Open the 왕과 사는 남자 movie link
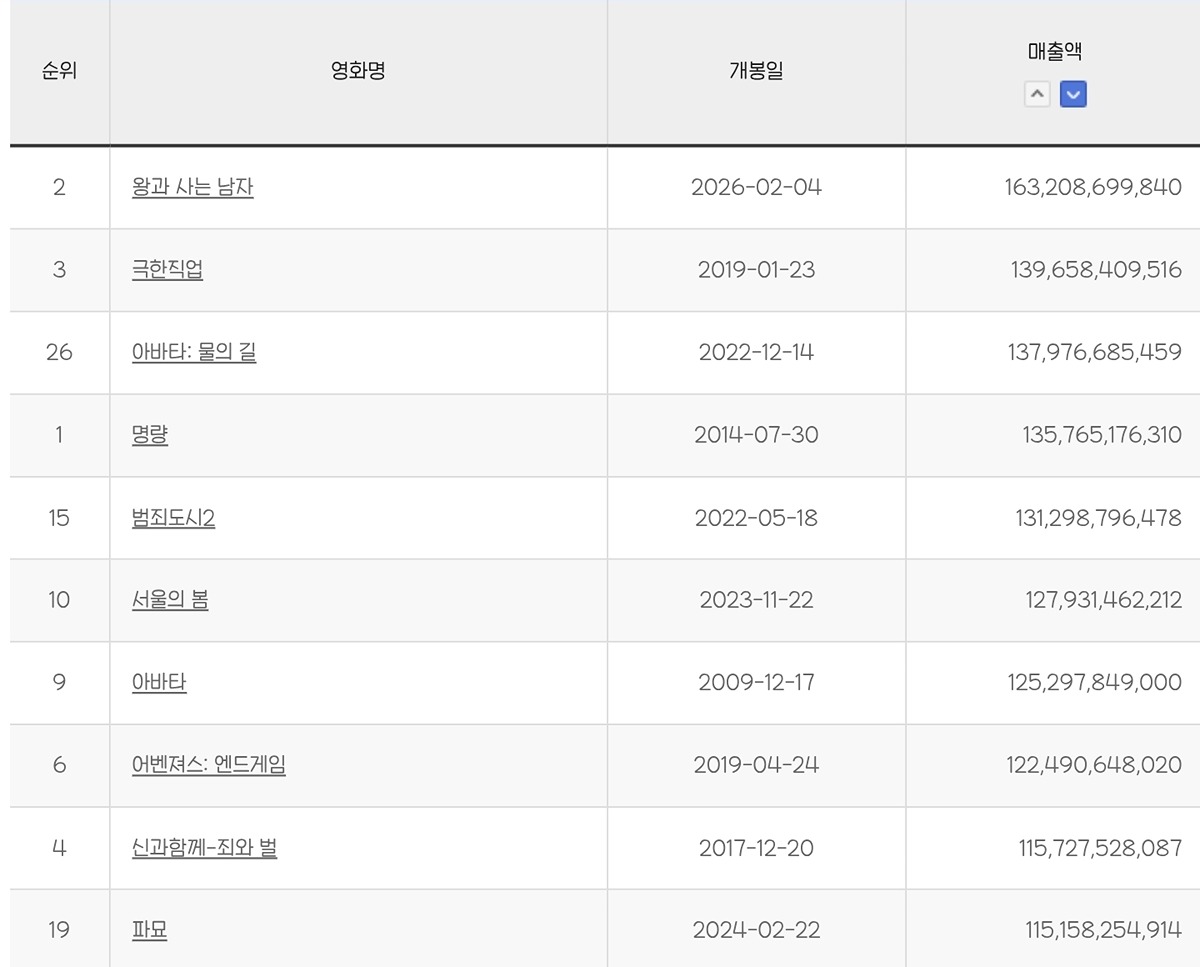 tap(193, 187)
